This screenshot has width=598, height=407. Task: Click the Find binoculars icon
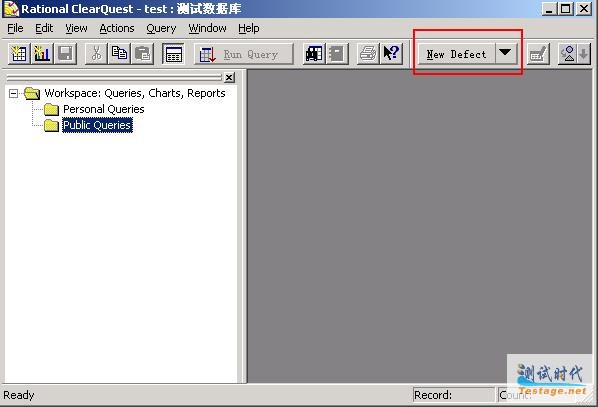click(314, 54)
